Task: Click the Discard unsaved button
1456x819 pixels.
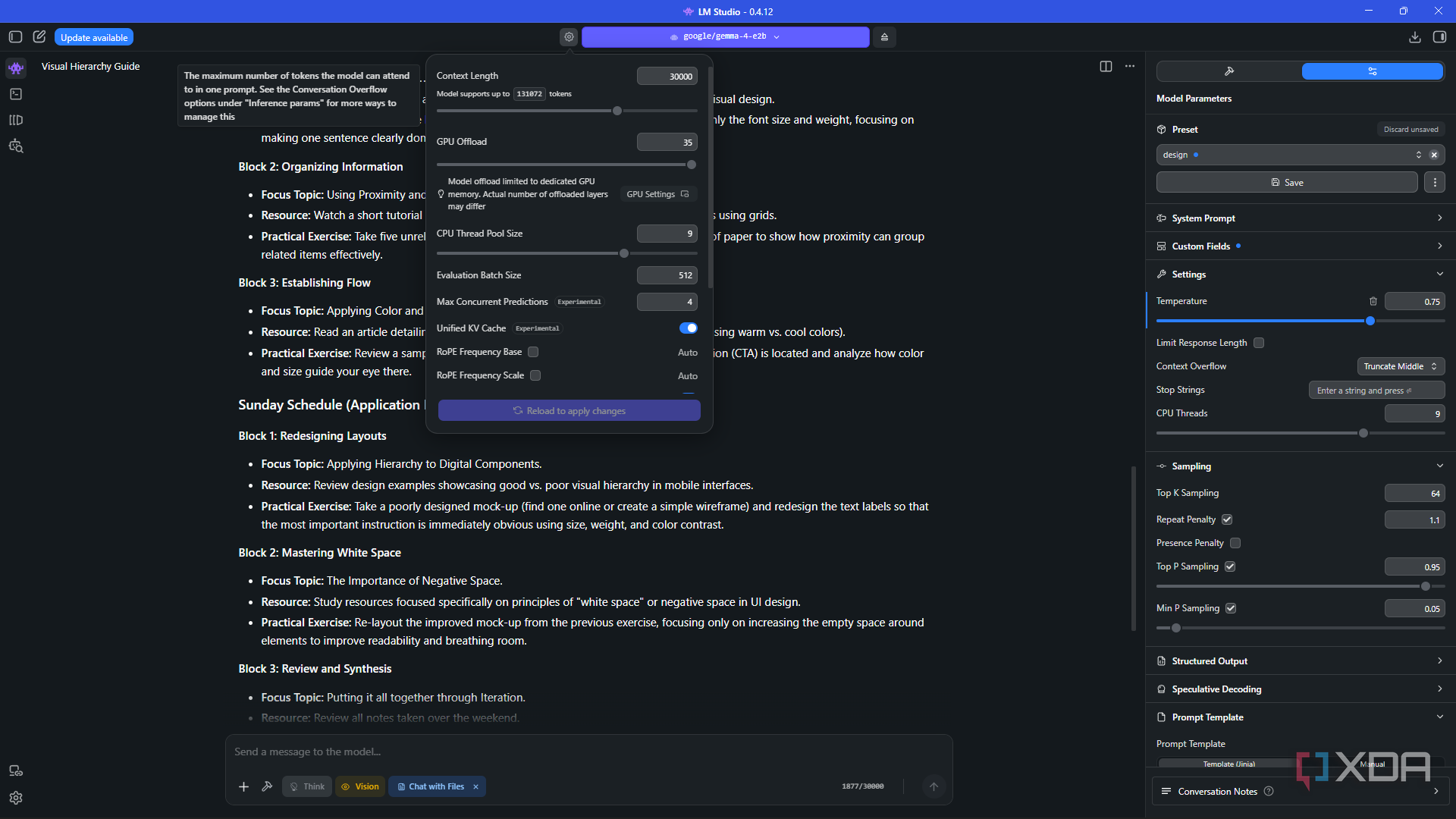Action: coord(1410,130)
